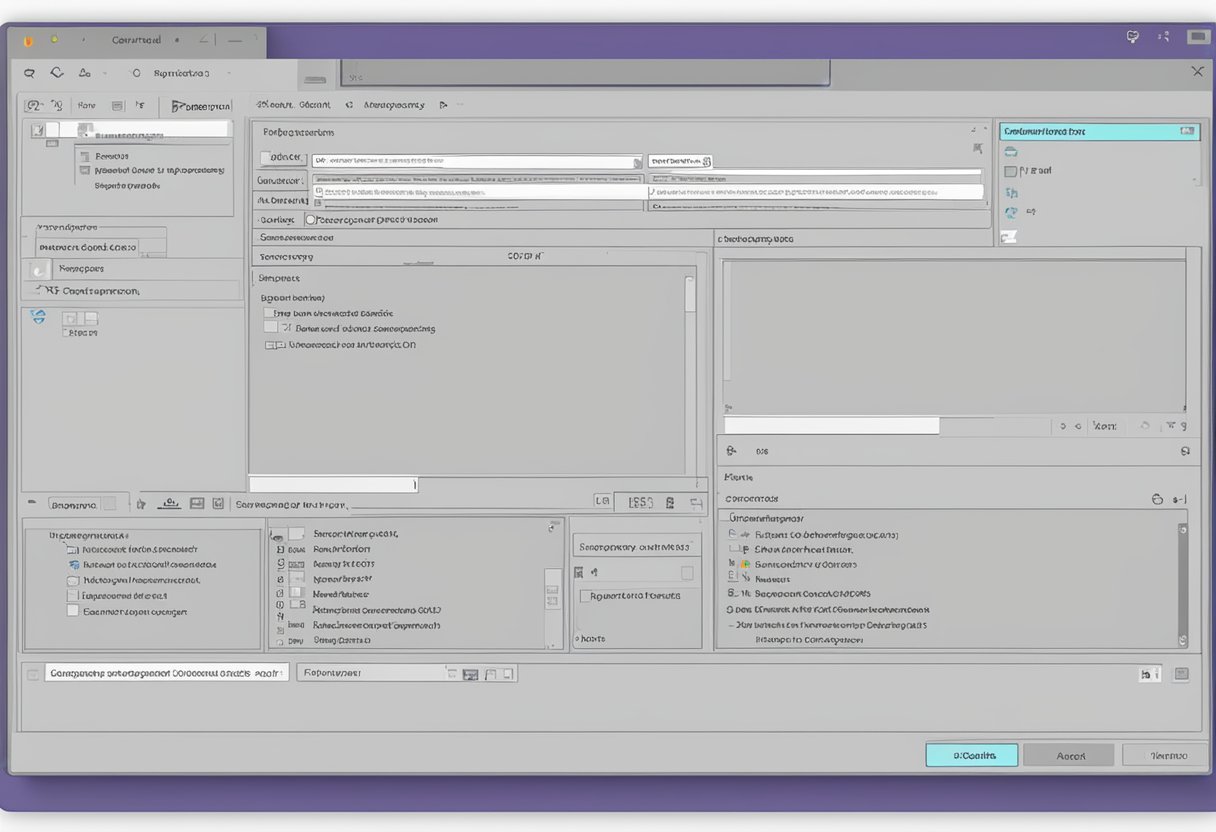Viewport: 1216px width, 832px height.
Task: Select the radio button in the form's fourth row
Action: click(x=310, y=220)
